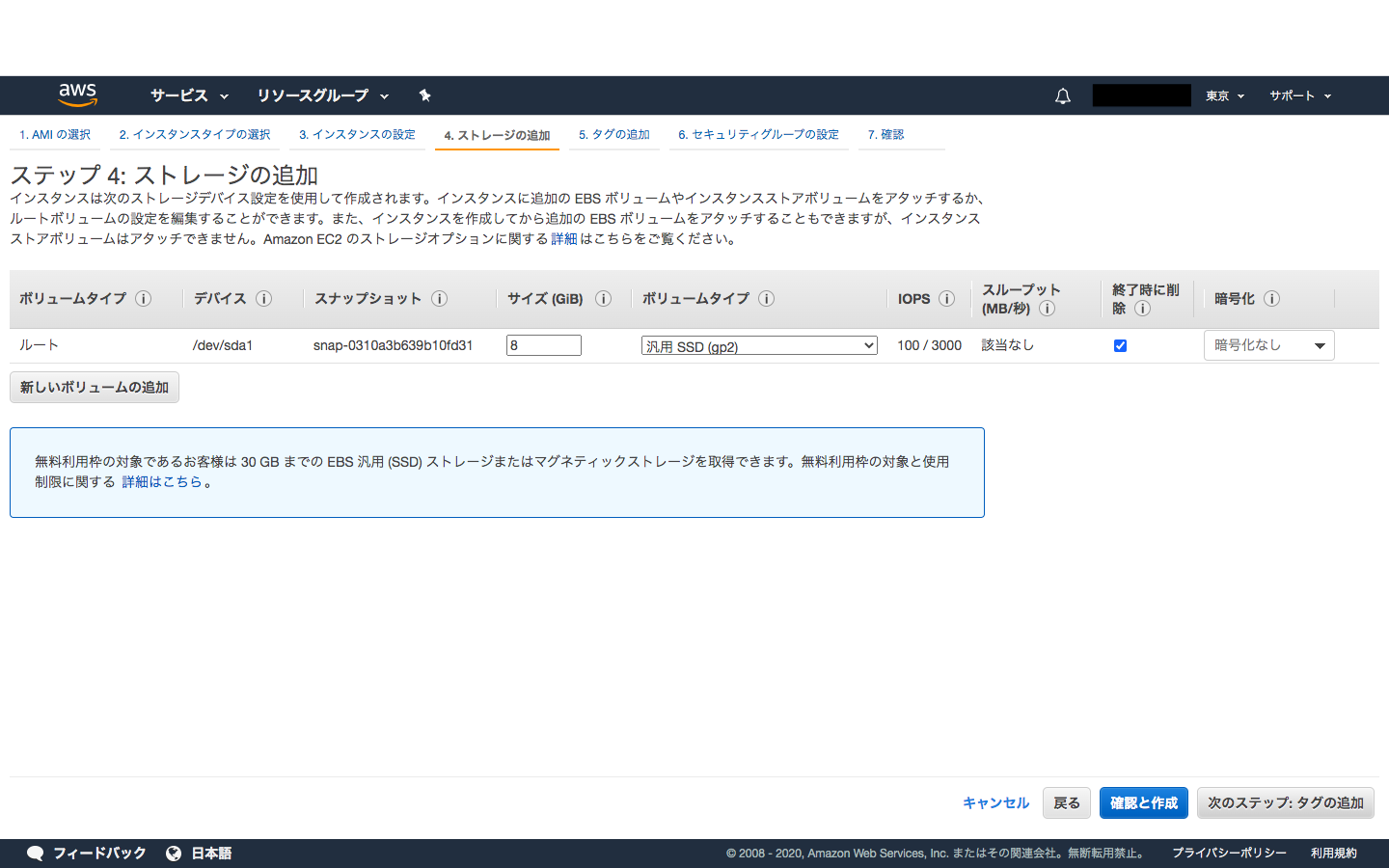Open the IOPS info tooltip
This screenshot has height=868, width=1389.
pyautogui.click(x=946, y=299)
